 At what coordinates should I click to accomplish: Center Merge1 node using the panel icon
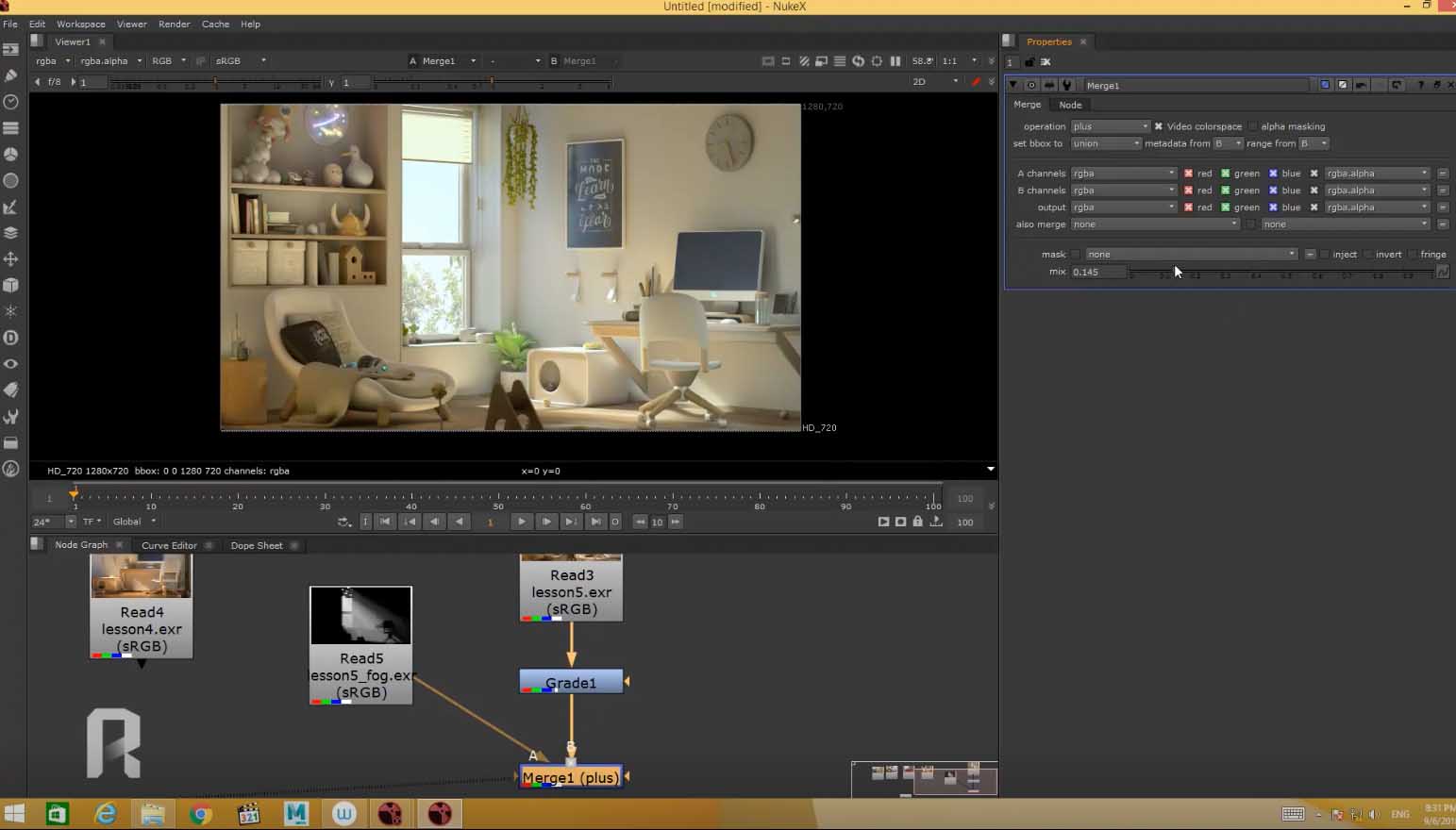click(x=1031, y=85)
